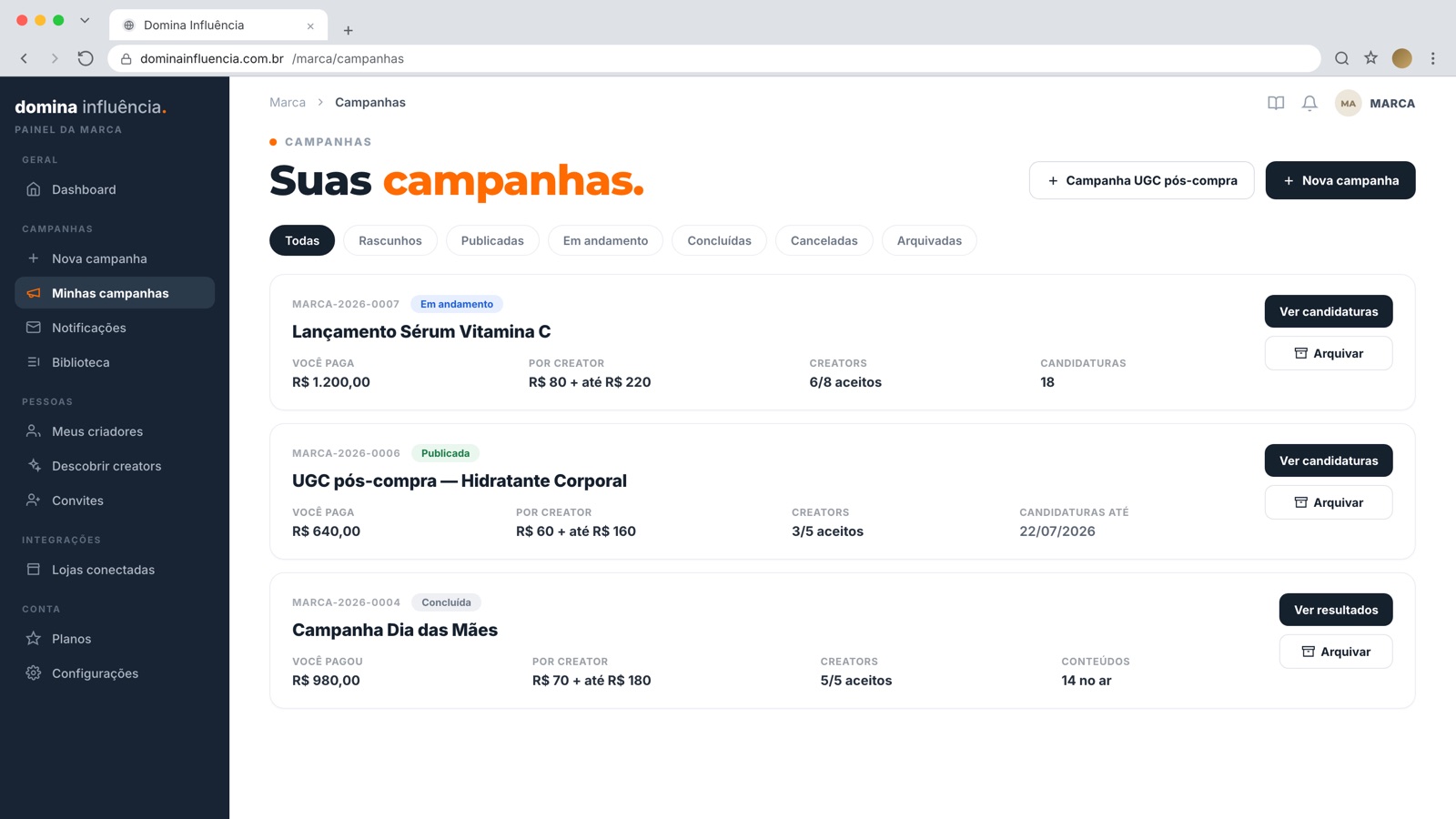This screenshot has width=1456, height=819.
Task: Click the Planos star icon
Action: point(34,639)
